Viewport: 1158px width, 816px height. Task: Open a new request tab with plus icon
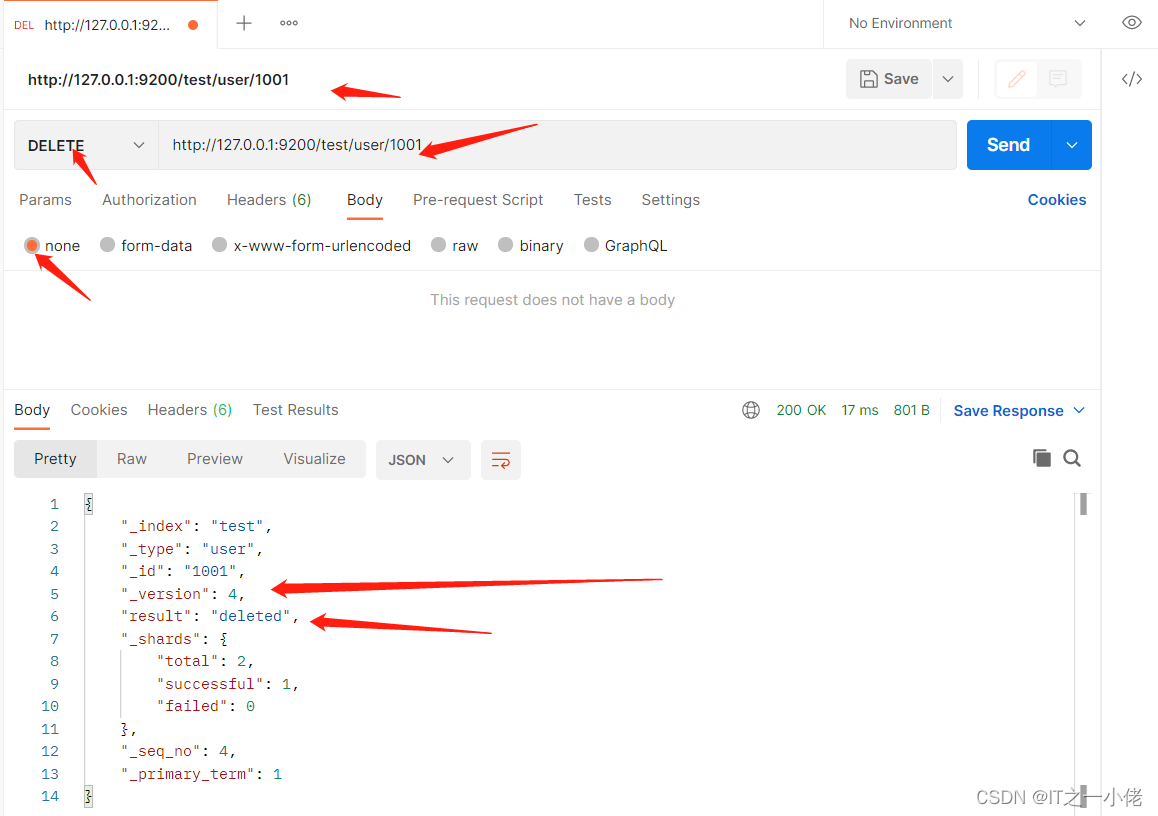point(244,24)
